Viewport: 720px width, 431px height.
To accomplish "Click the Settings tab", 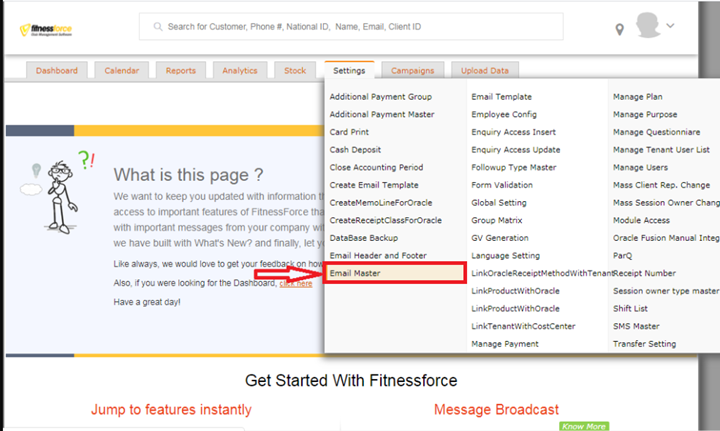I will 349,70.
